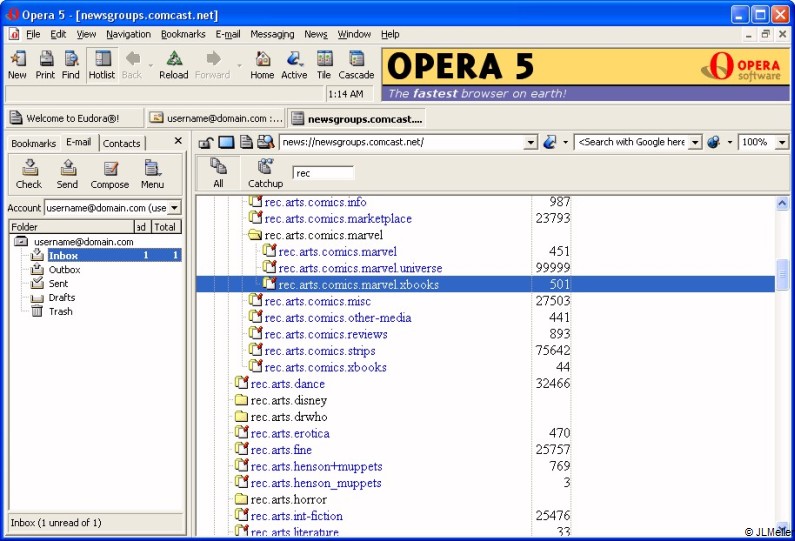
Task: Open the address field dropdown arrow
Action: pyautogui.click(x=530, y=142)
